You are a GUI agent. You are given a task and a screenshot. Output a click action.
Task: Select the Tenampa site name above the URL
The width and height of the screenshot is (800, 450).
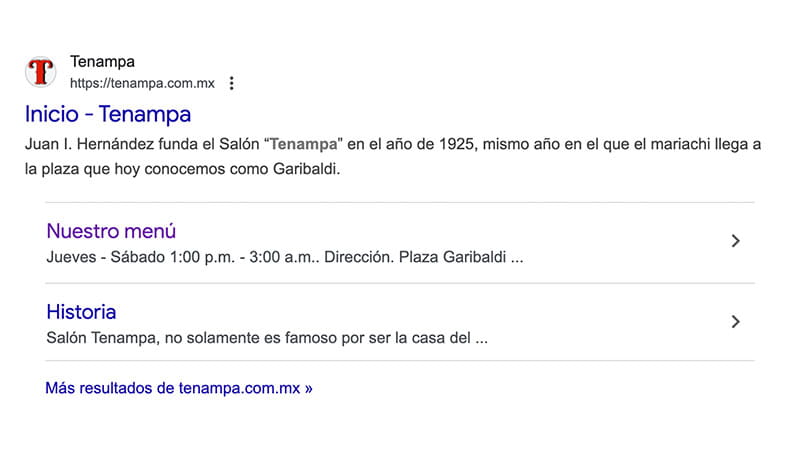point(102,62)
